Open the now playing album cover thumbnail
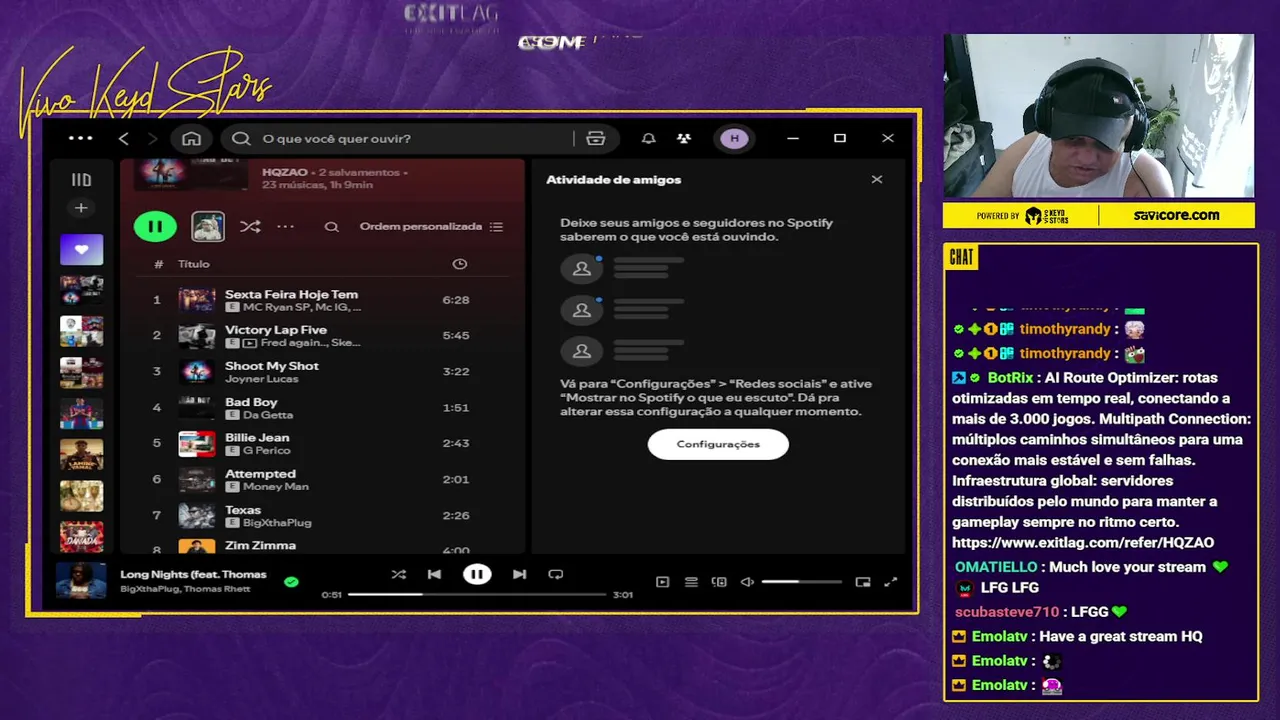 81,581
